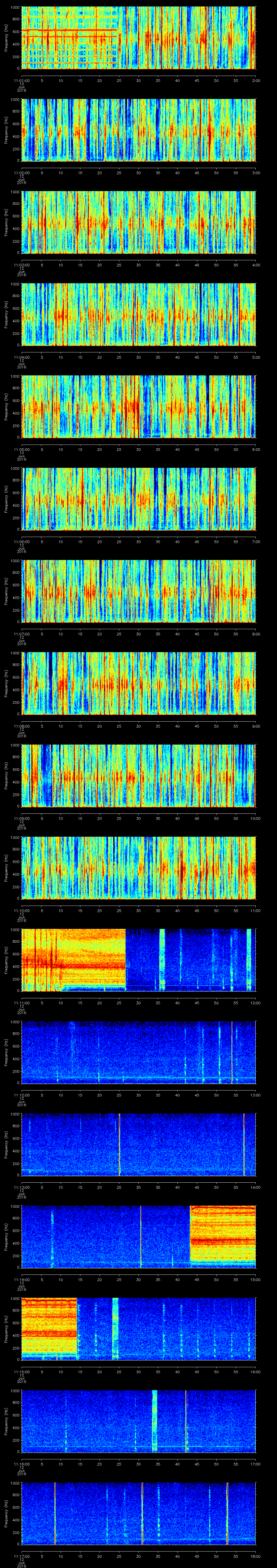Screen dimensions: 277x1568
Task: Select the 11:16:00 start time label
Action: coord(22,1464)
